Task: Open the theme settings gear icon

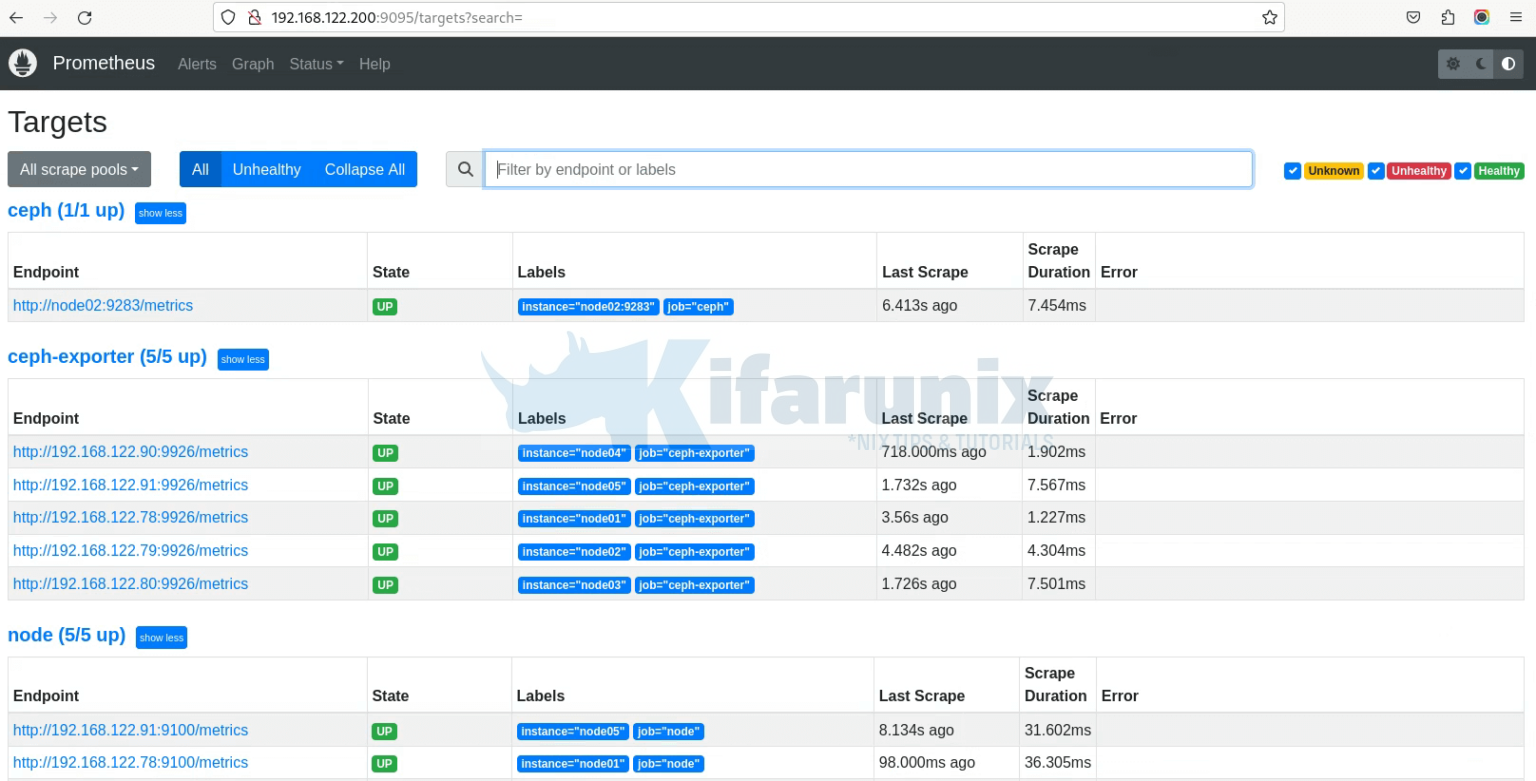Action: (1452, 63)
